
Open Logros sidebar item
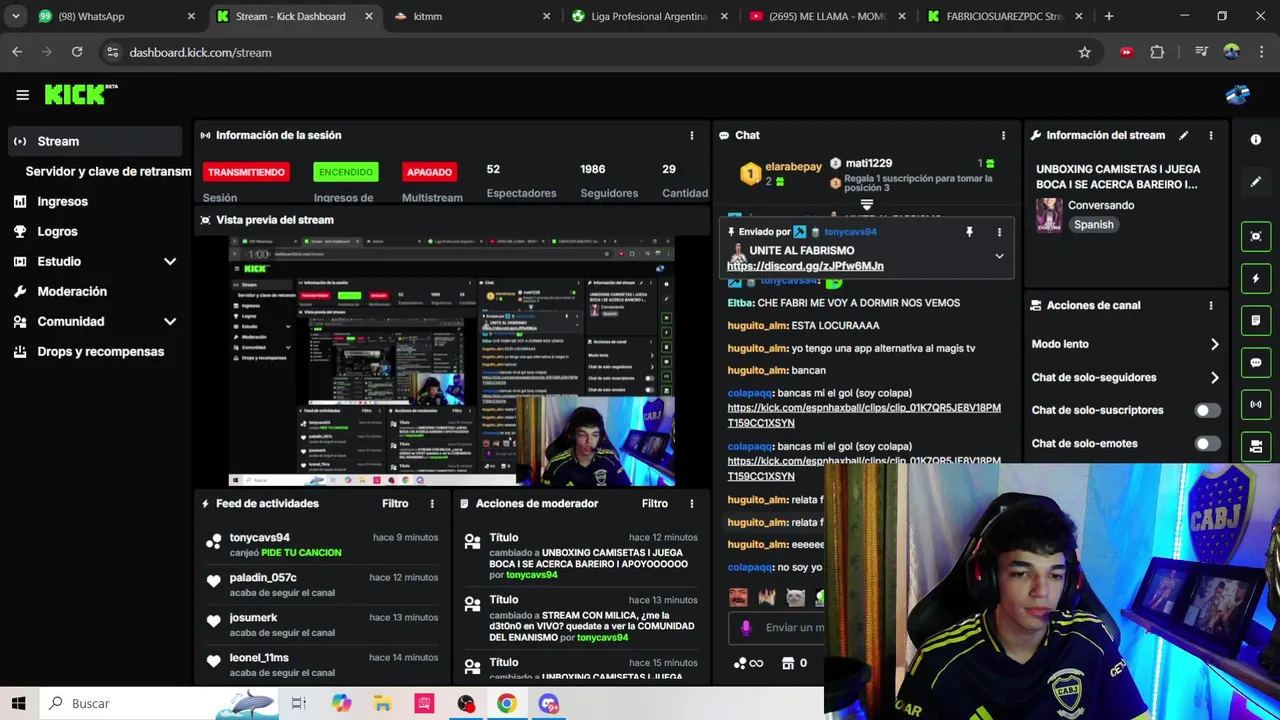pos(95,231)
